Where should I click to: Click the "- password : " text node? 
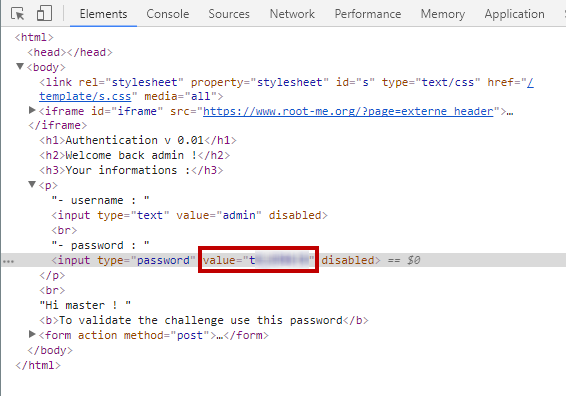[100, 245]
